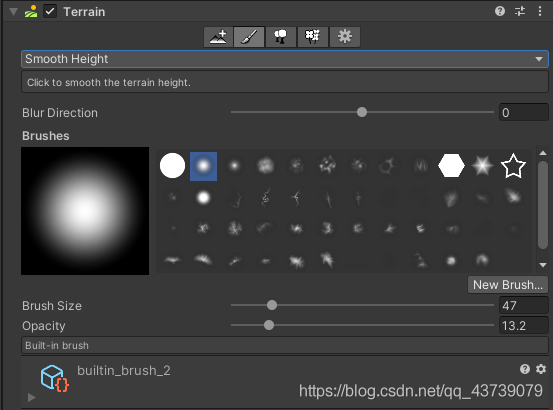Click the New Brush... button
This screenshot has width=553, height=410.
[x=508, y=285]
